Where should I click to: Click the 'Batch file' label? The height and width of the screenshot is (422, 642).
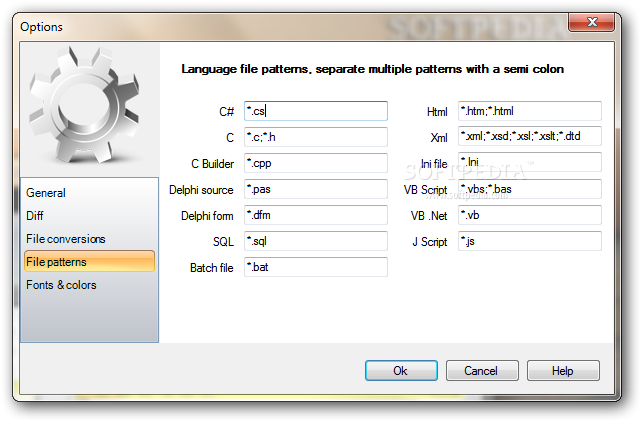coord(211,268)
